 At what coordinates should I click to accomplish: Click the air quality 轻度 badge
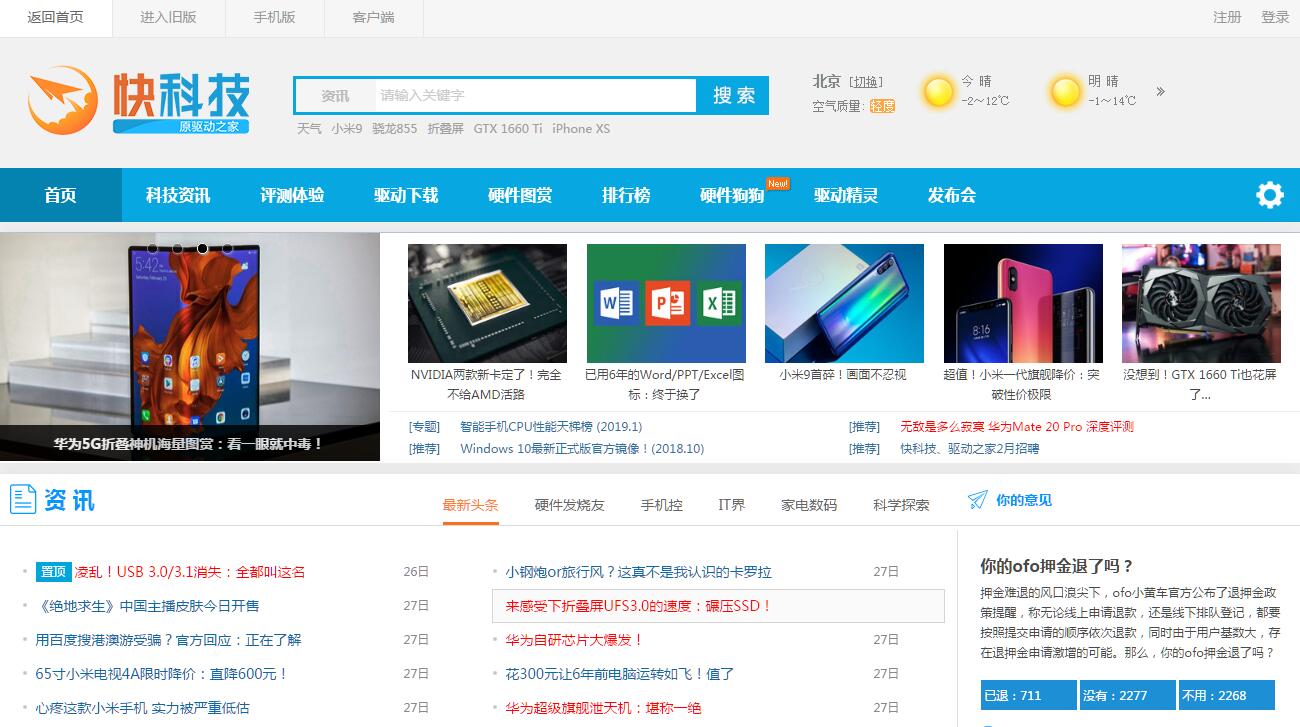(882, 106)
